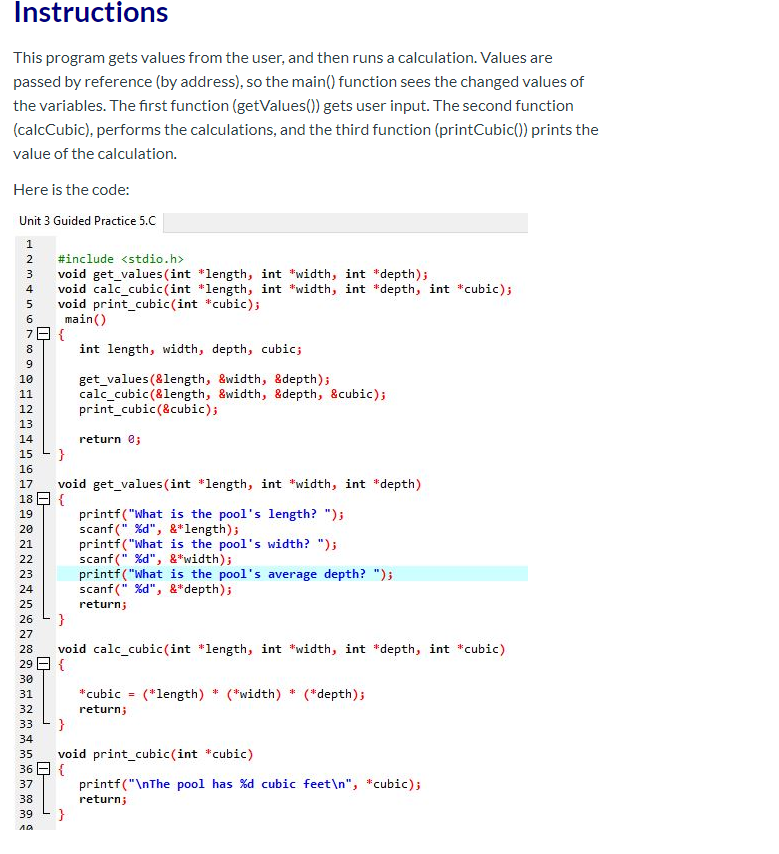Click the 'main()' line
The width and height of the screenshot is (779, 854).
coord(86,319)
